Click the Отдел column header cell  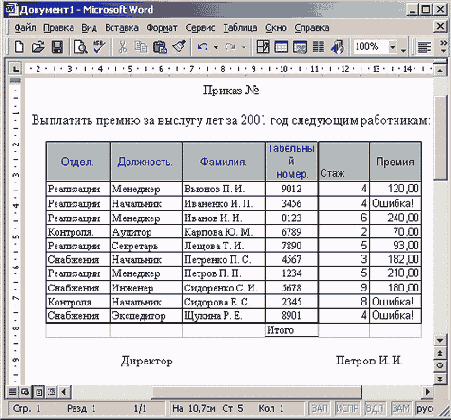tap(78, 162)
